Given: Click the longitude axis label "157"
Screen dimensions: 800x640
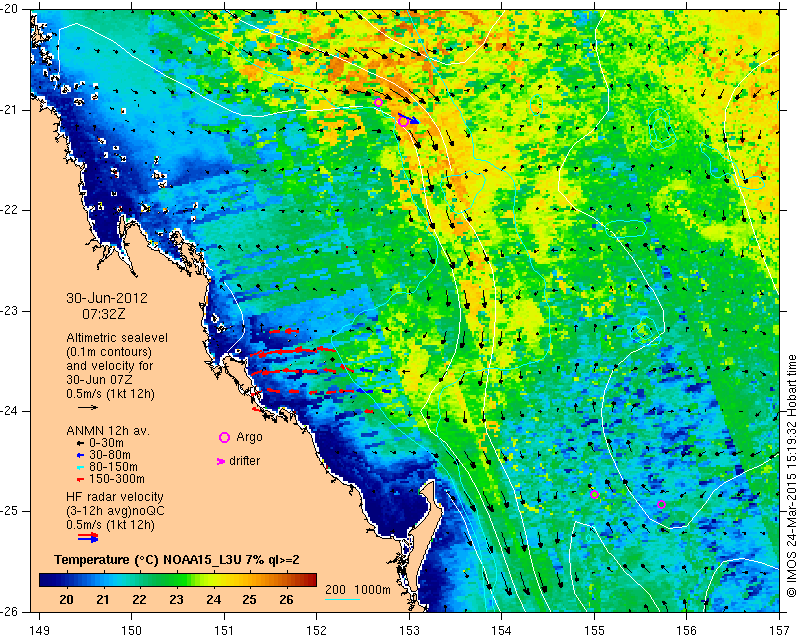Looking at the screenshot, I should click(x=780, y=631).
